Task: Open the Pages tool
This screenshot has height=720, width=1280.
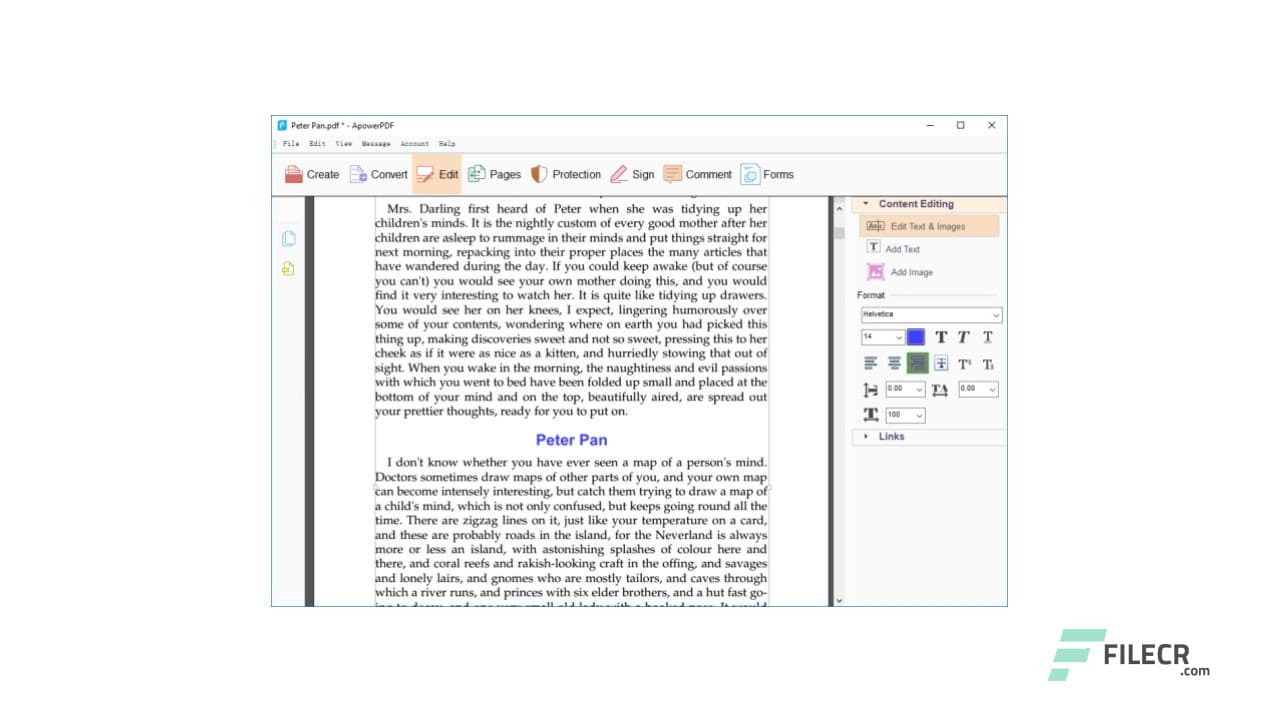Action: 495,174
